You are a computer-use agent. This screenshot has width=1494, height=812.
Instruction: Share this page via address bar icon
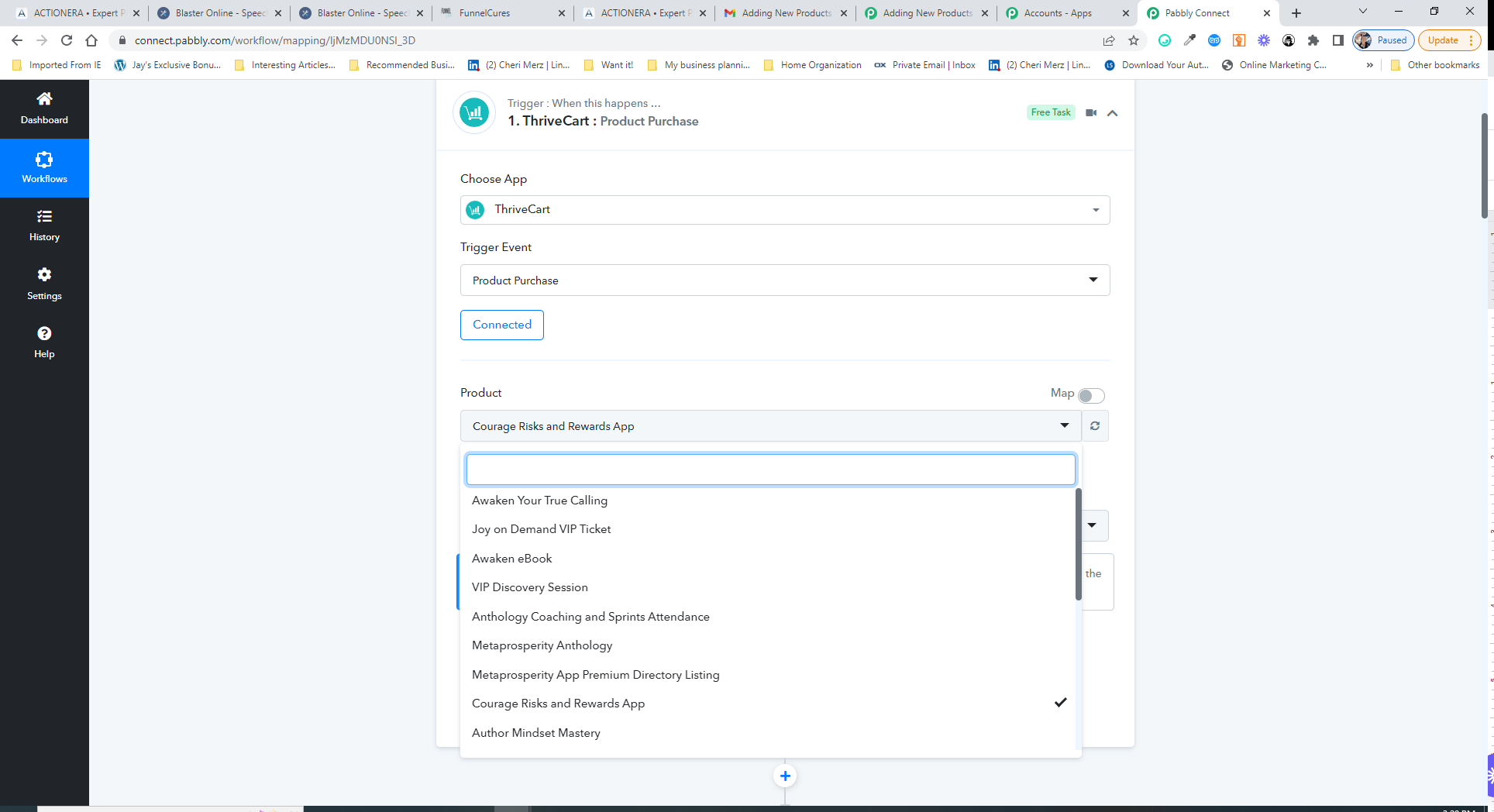coord(1109,40)
